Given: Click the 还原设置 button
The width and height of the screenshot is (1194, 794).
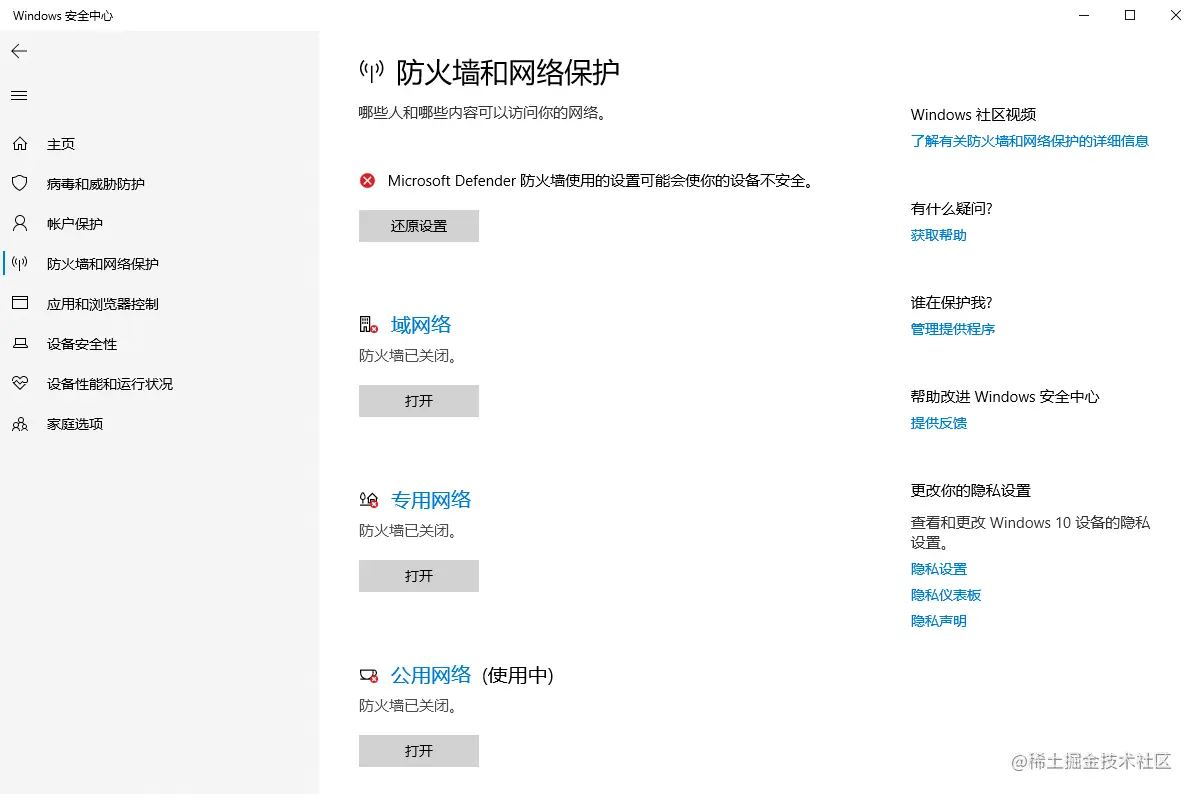Looking at the screenshot, I should [419, 226].
